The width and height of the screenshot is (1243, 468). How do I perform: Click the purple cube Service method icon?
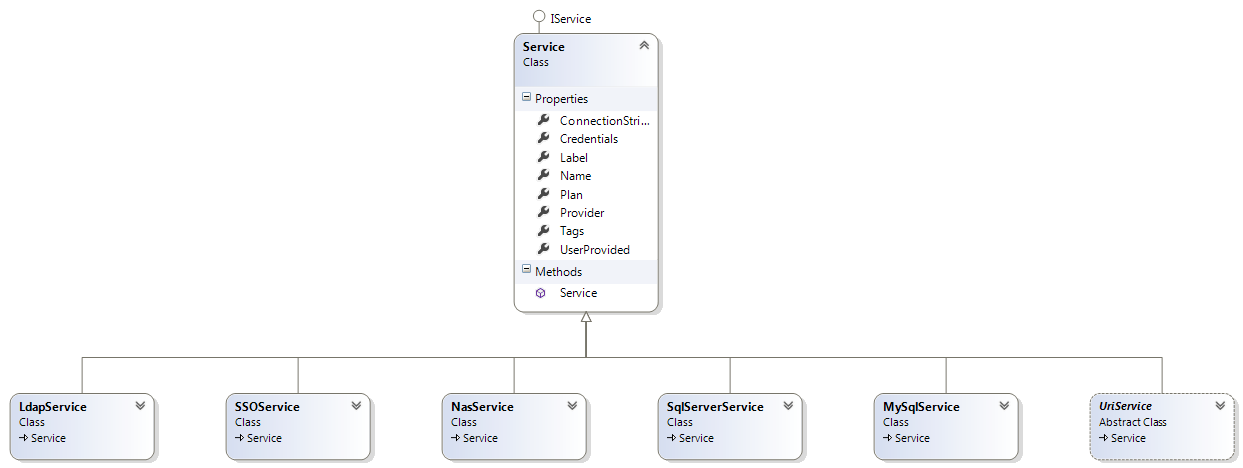tap(541, 293)
